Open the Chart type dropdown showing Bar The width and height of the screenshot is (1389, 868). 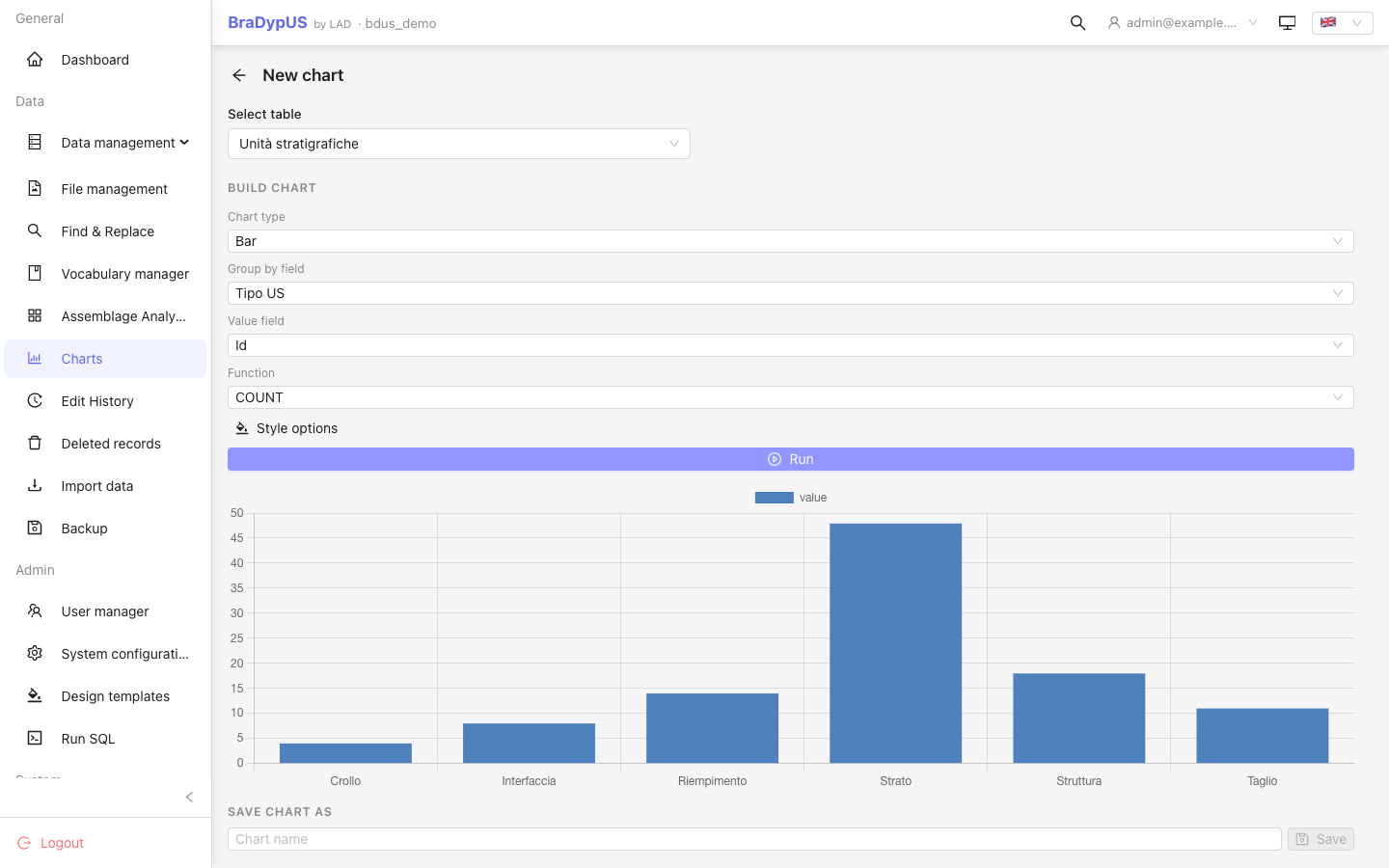click(791, 241)
